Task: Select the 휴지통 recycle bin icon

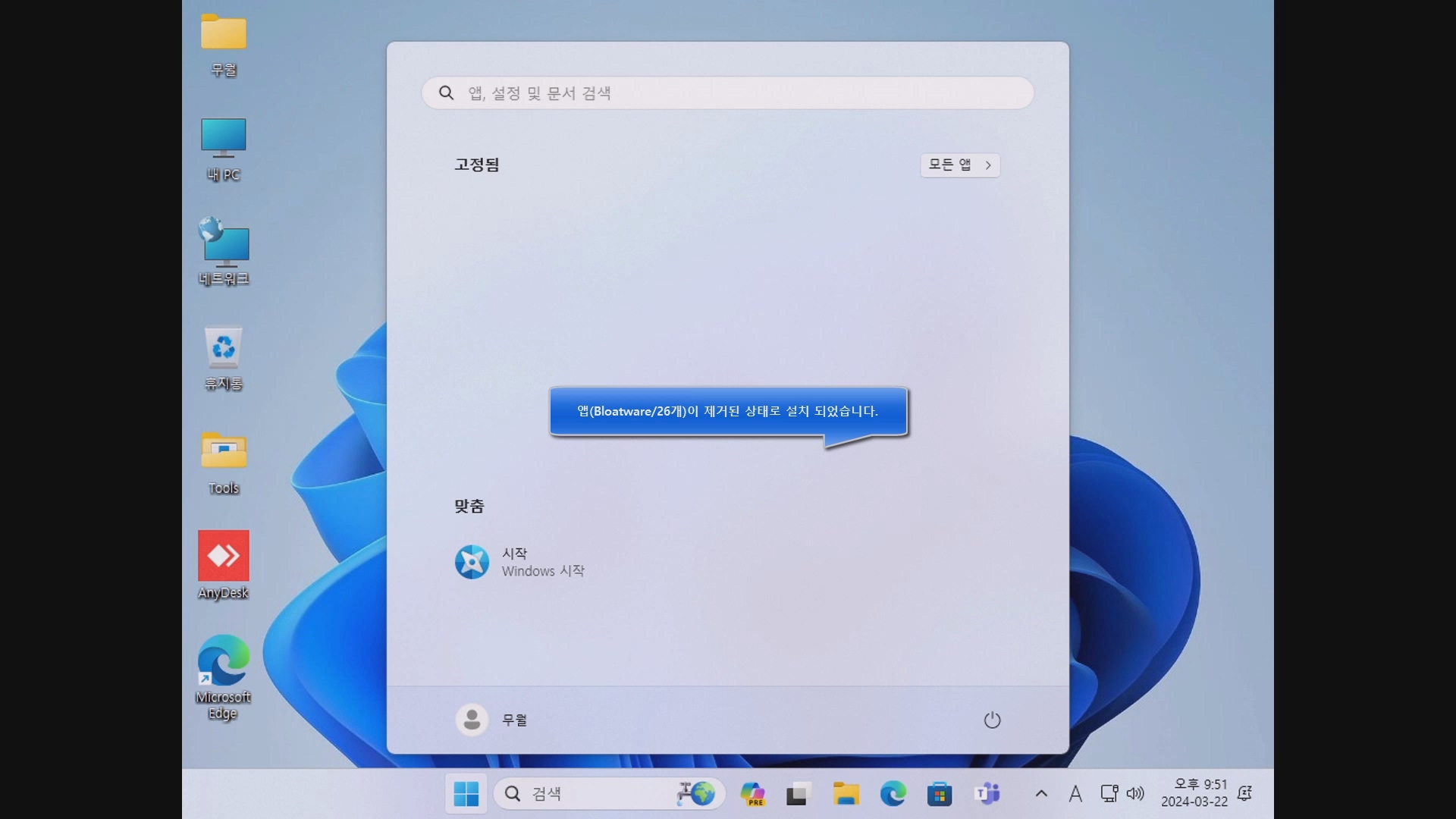Action: pos(223,356)
